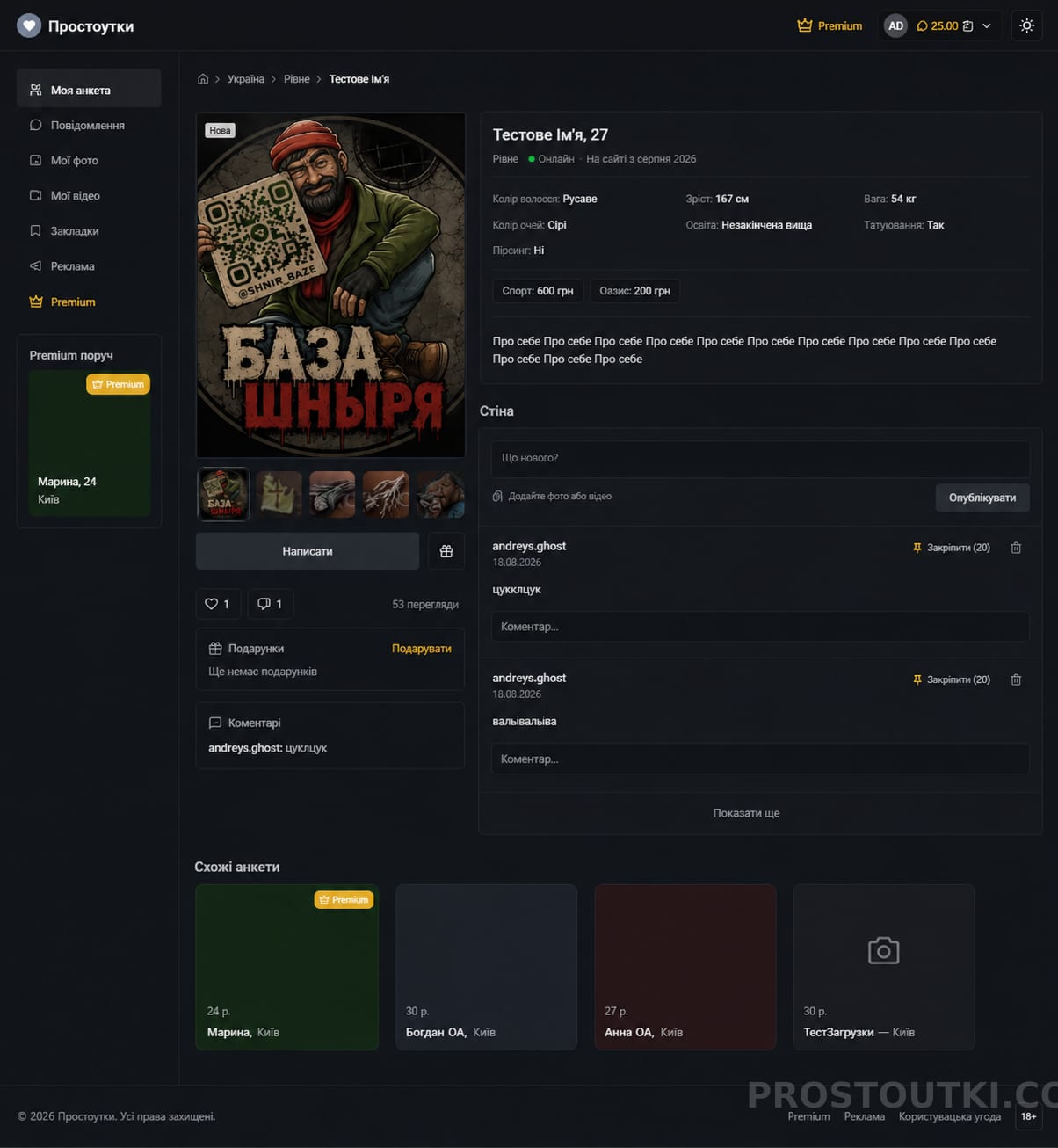Open Мої відео in sidebar
This screenshot has width=1058, height=1148.
[89, 195]
